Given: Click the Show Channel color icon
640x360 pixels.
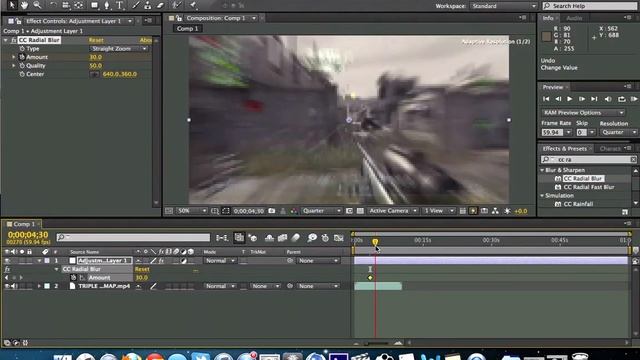Looking at the screenshot, I should (294, 211).
